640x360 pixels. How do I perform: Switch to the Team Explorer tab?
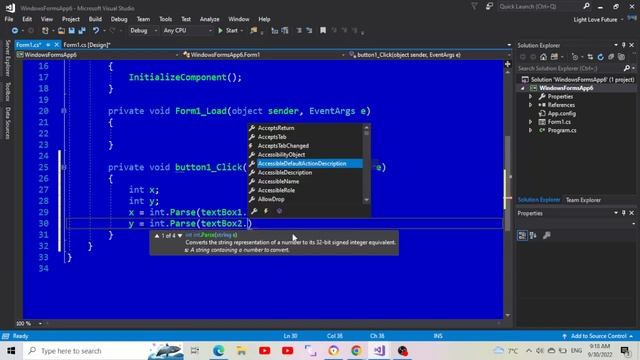(583, 200)
